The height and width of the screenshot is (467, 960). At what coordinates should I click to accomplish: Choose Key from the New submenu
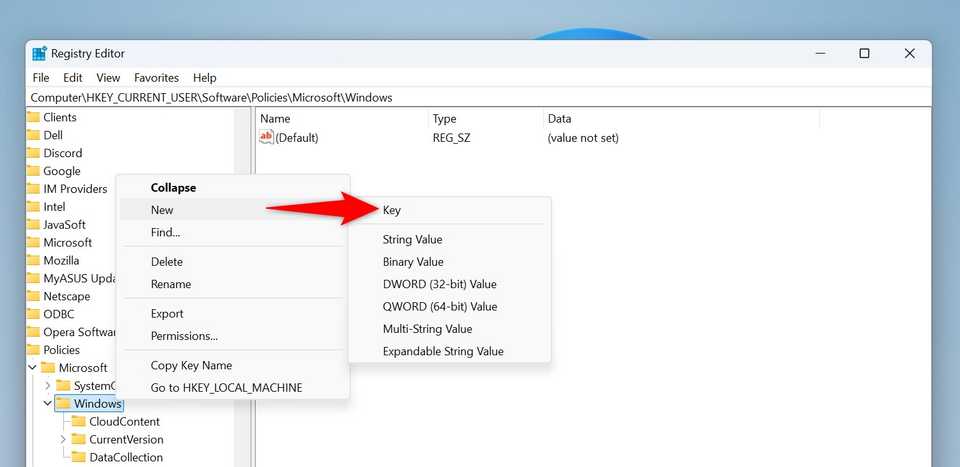(x=392, y=211)
